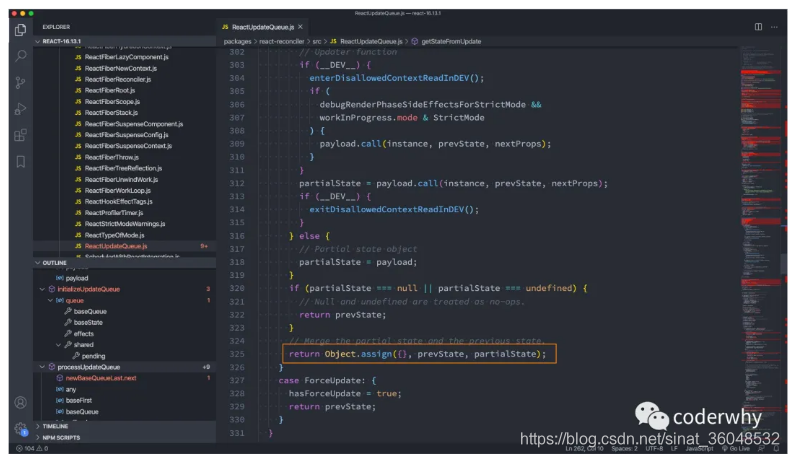
Task: Select the ReactUpdateQueue.js editor tab
Action: pos(263,27)
